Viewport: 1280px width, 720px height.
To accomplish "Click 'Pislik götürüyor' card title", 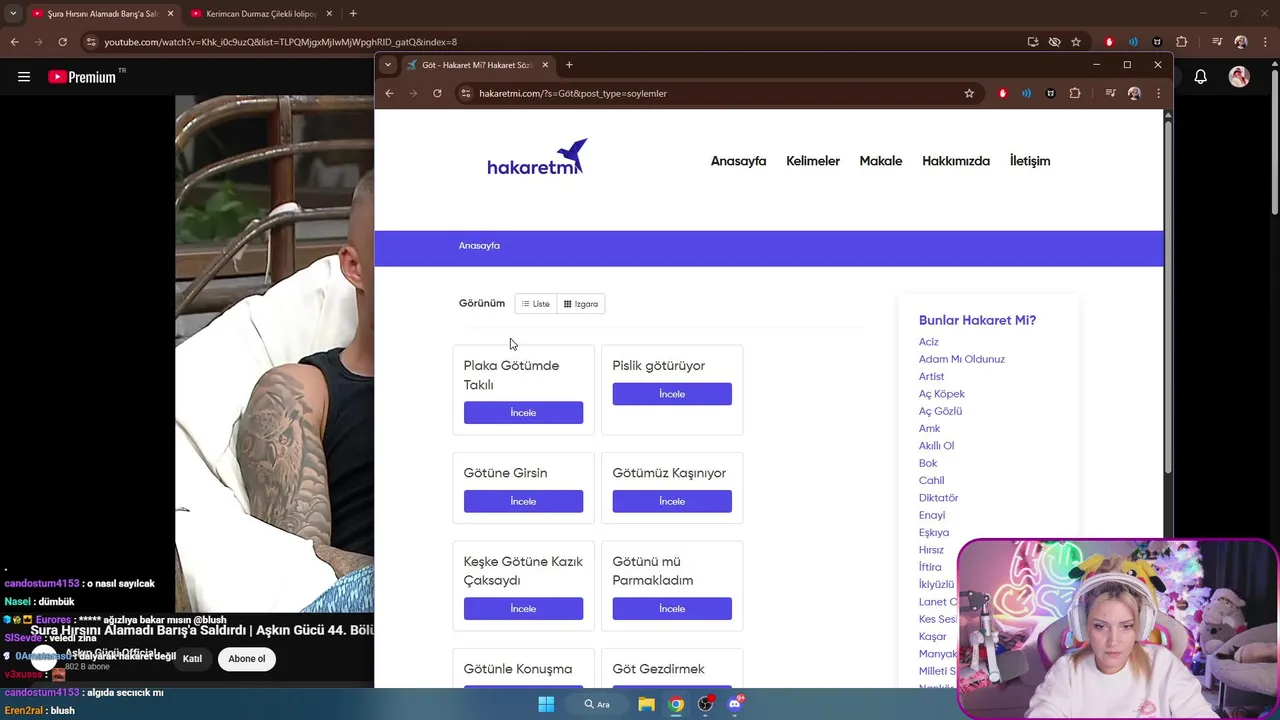I will pos(659,366).
